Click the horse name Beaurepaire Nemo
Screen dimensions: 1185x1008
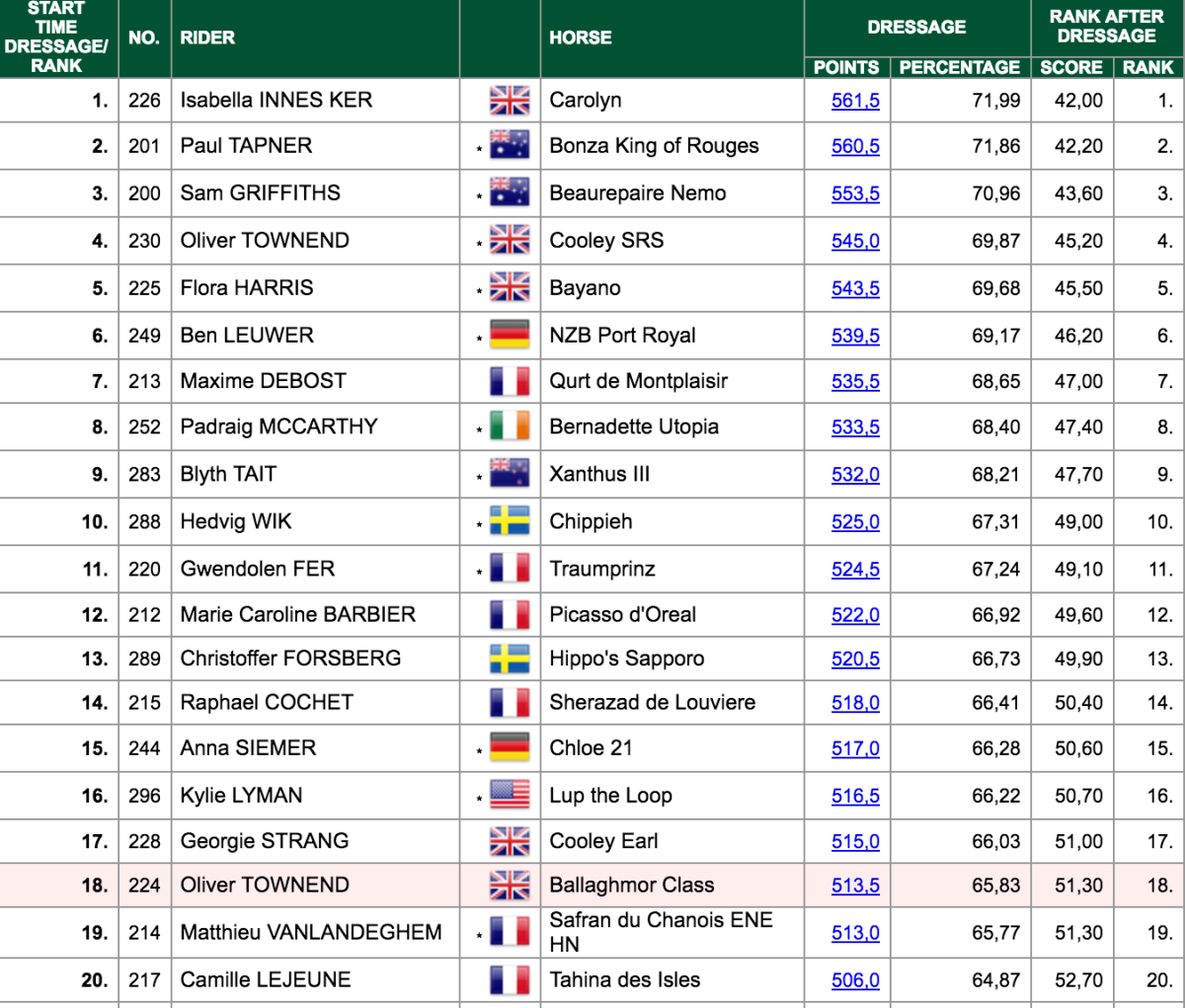click(x=638, y=193)
